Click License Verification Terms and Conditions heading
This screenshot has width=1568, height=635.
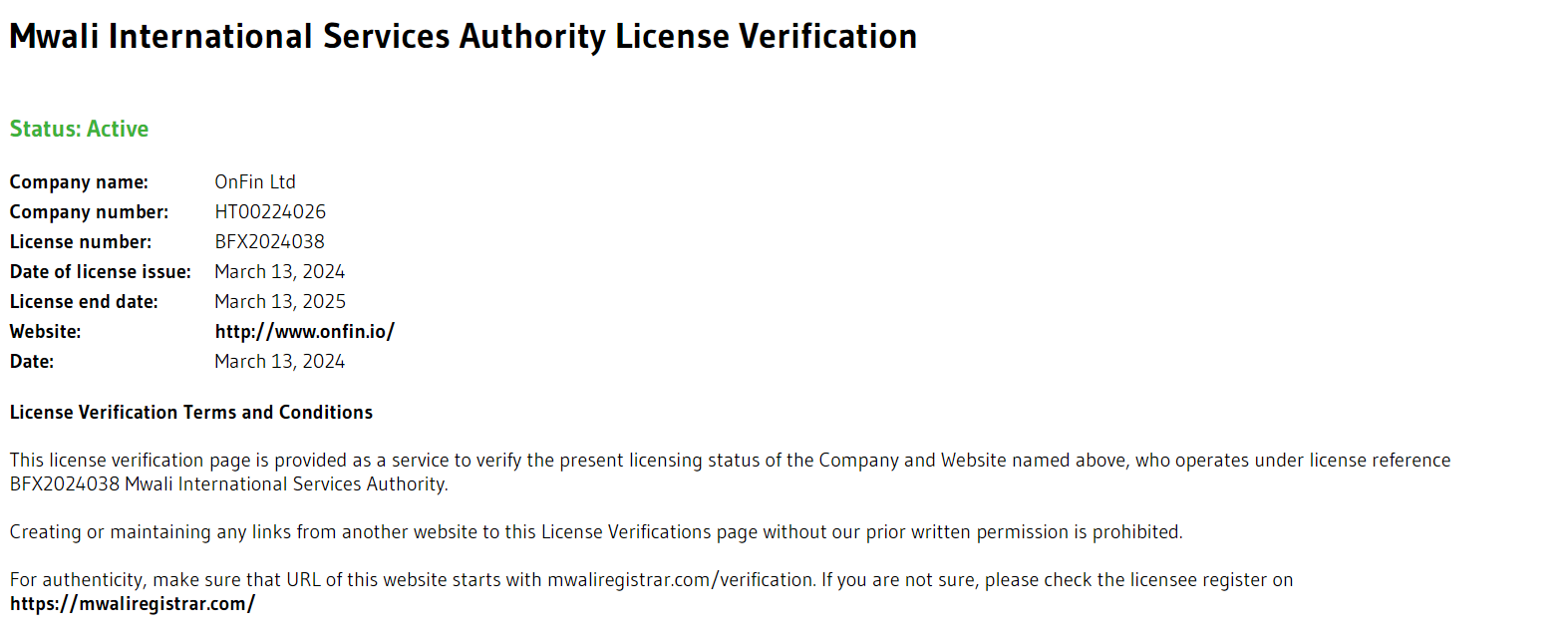(x=190, y=413)
